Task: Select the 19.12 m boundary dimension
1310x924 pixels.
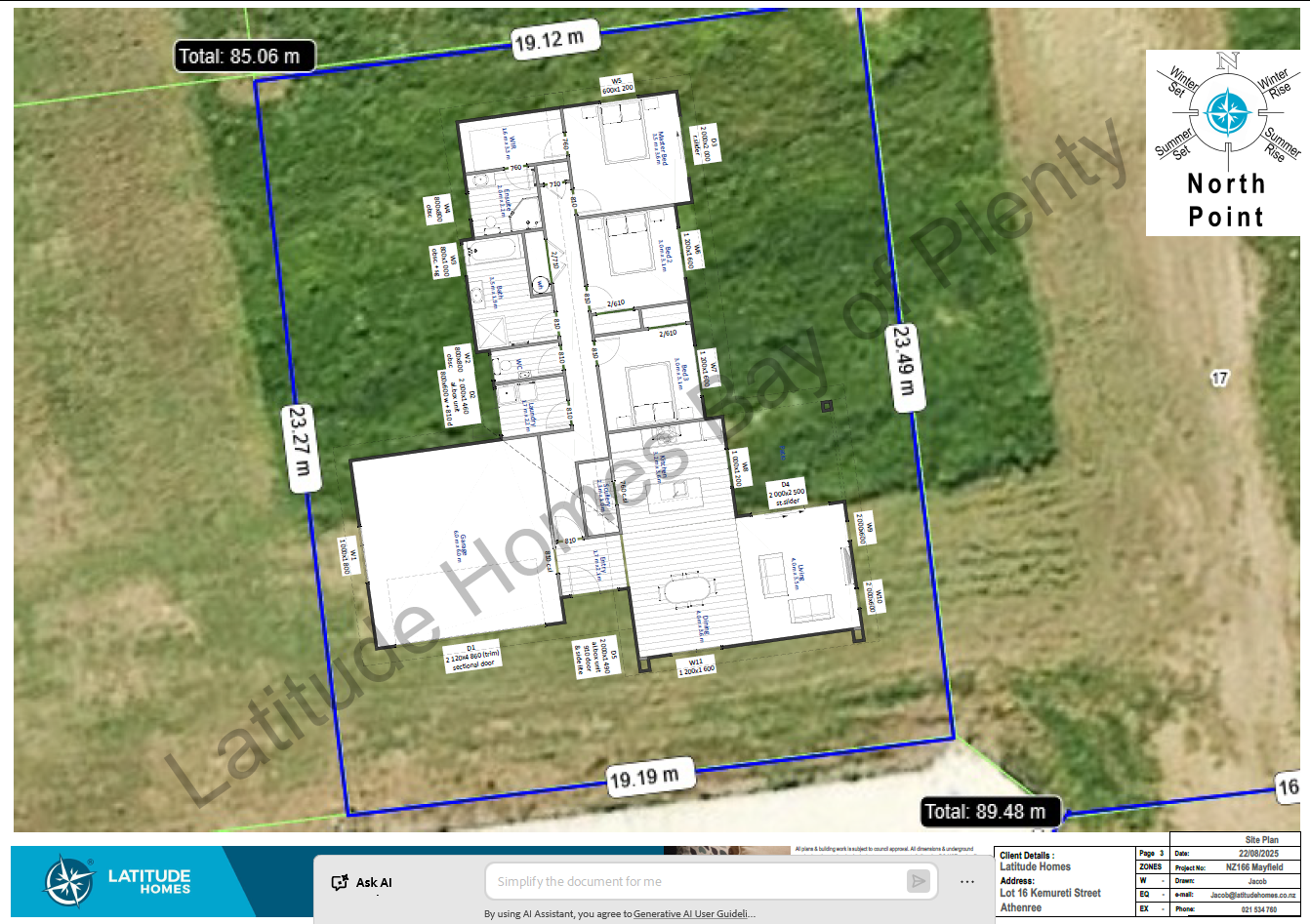Action: click(555, 40)
